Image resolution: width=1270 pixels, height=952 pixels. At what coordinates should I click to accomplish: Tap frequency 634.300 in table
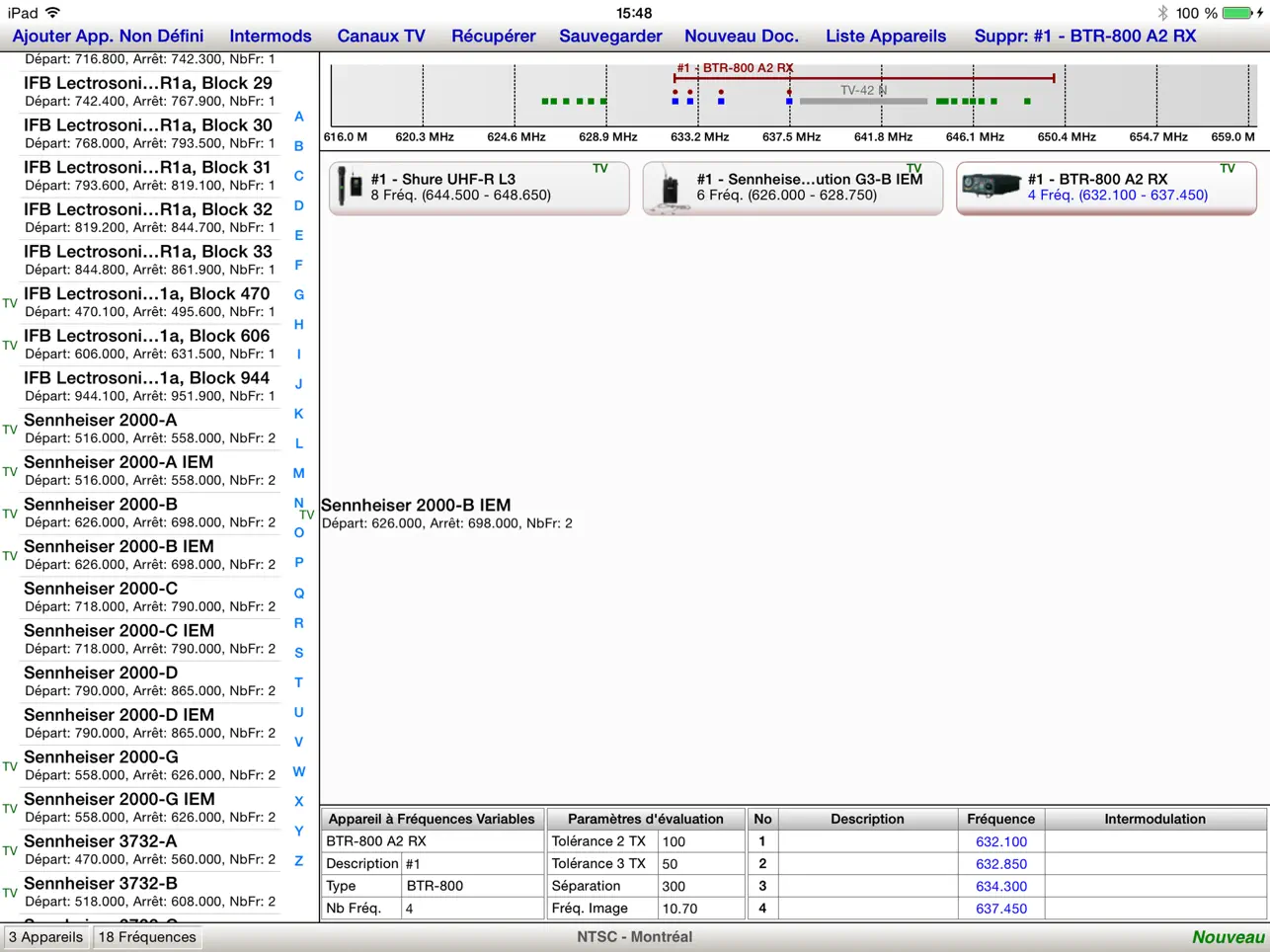pyautogui.click(x=1001, y=886)
